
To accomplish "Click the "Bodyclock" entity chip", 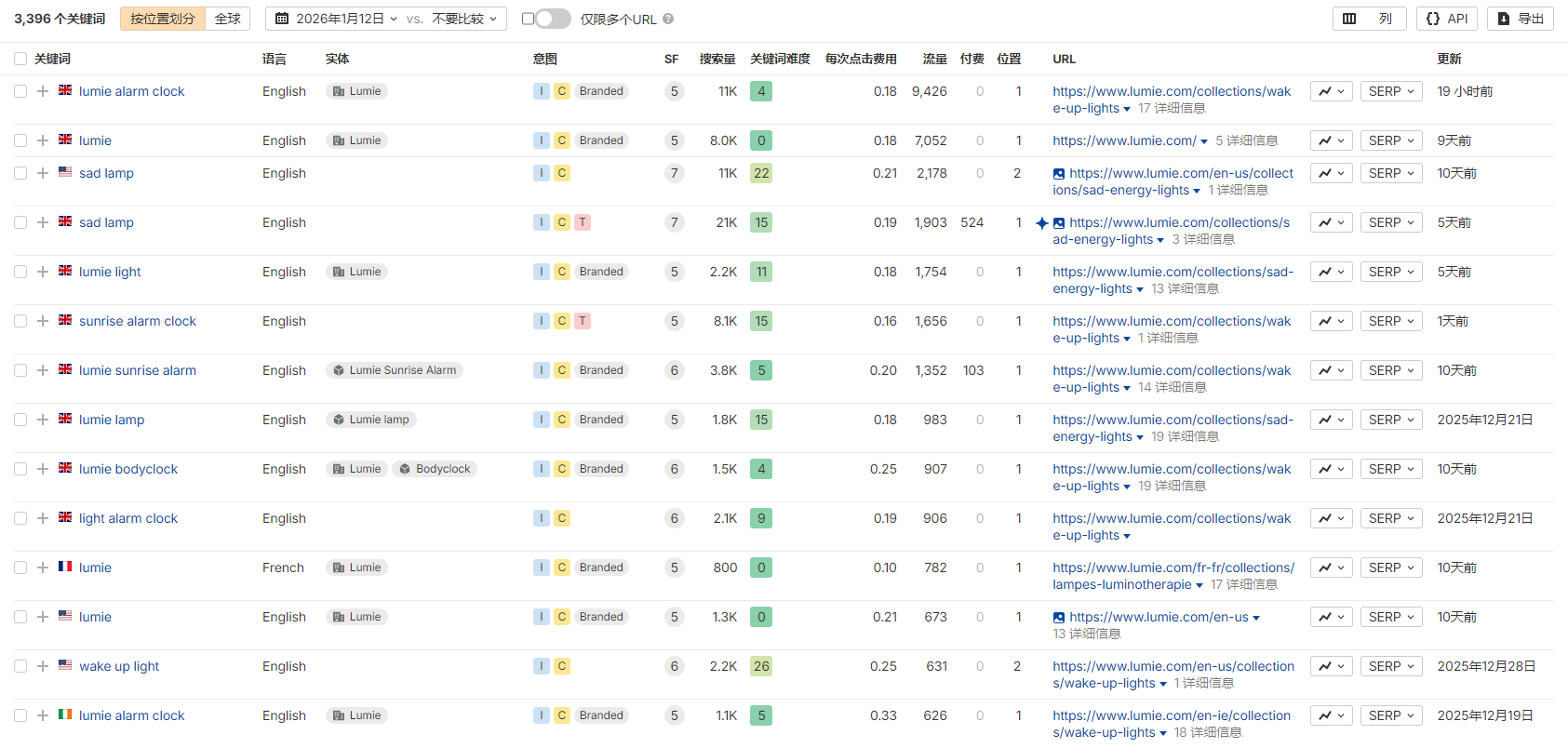I will pos(435,469).
